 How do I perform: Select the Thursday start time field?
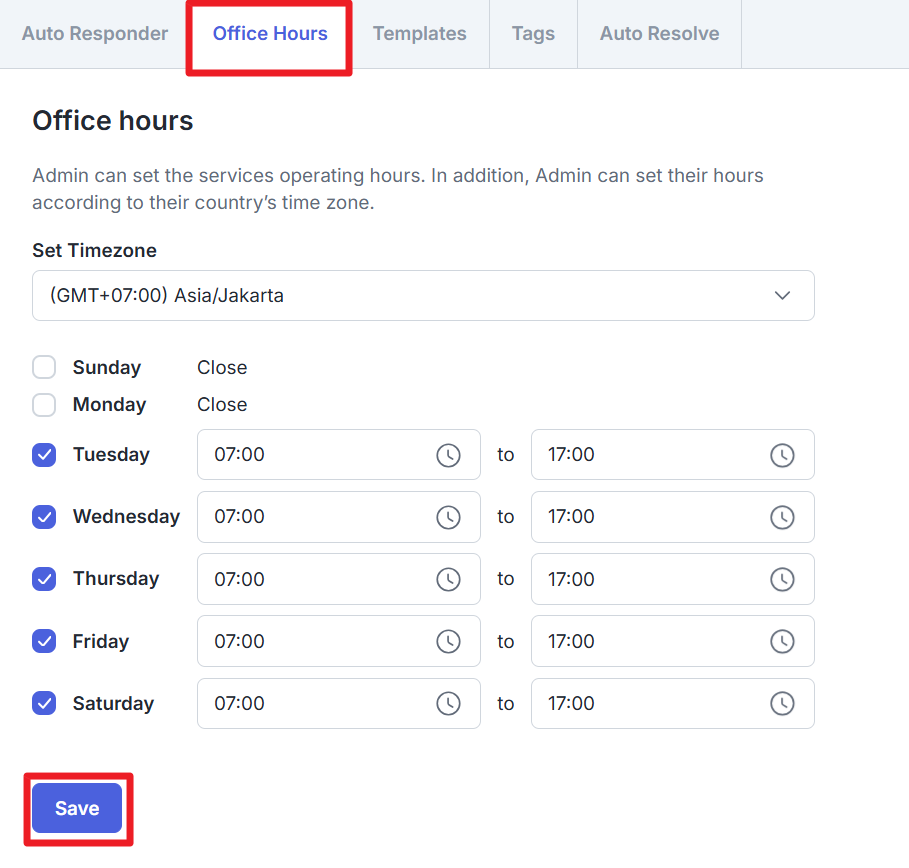tap(316, 579)
